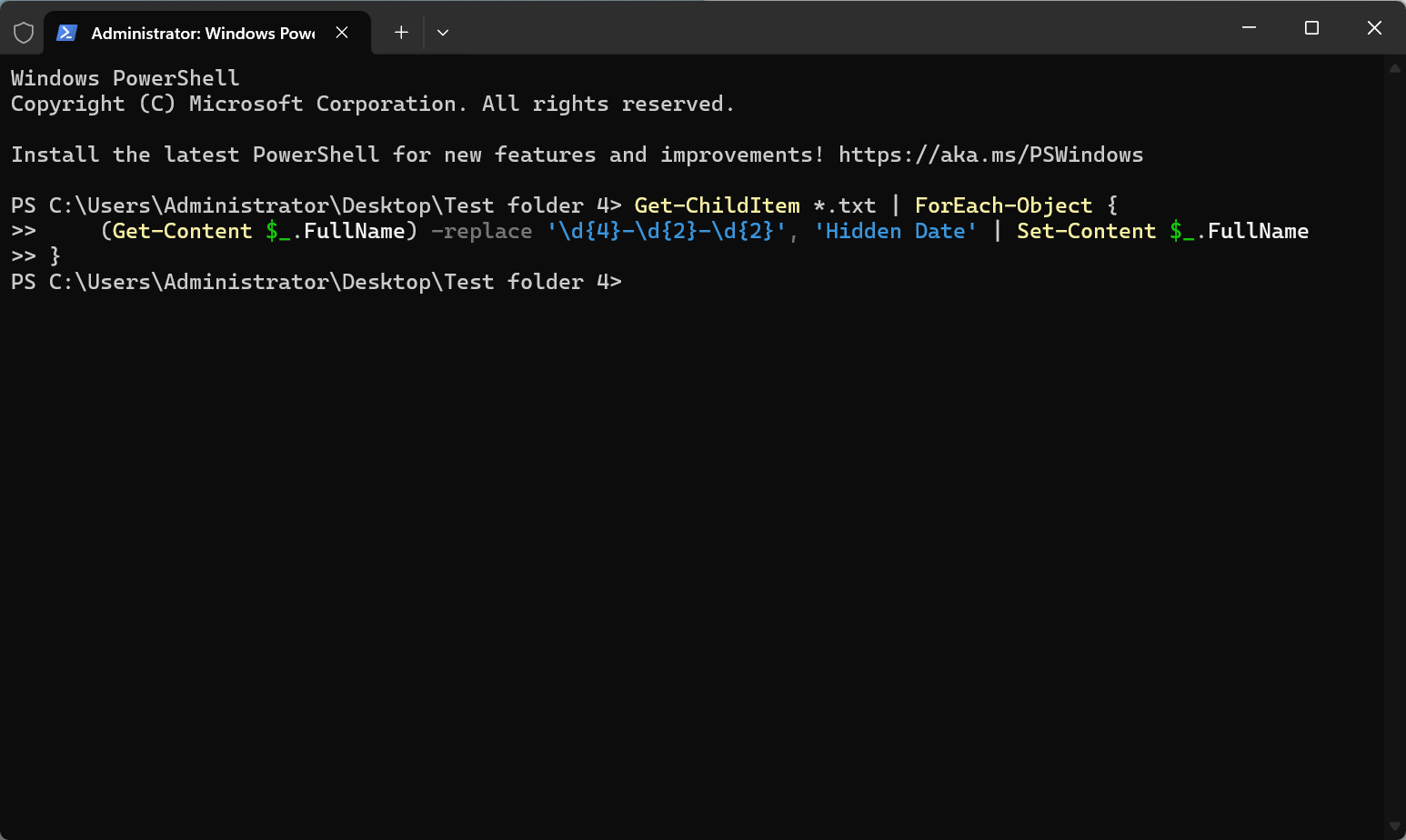
Task: Click the Get-ChildItem command text
Action: point(717,205)
